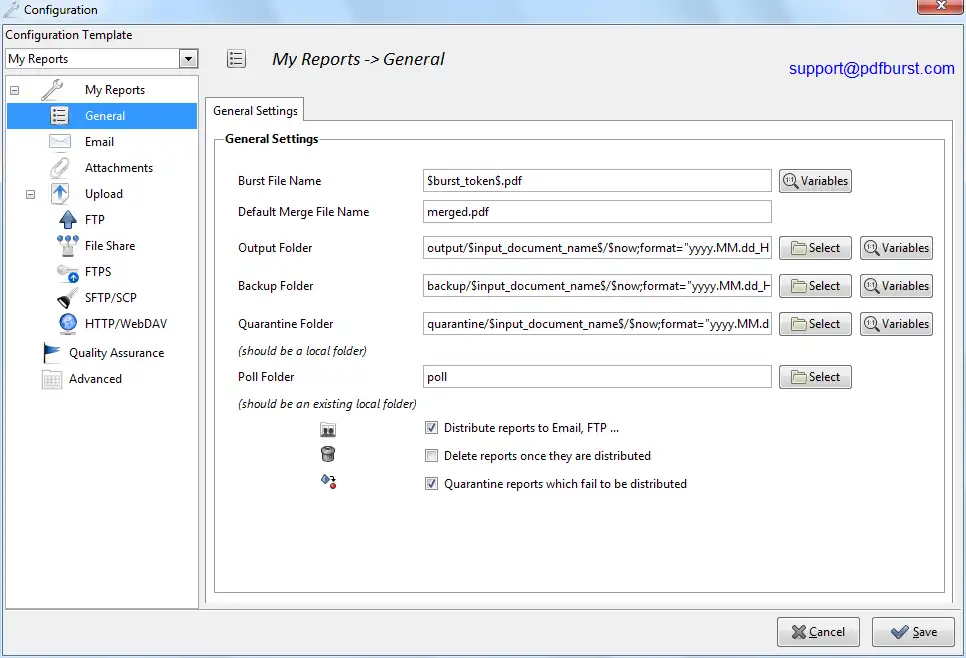The image size is (966, 658).
Task: Collapse the Upload tree node
Action: 30,194
